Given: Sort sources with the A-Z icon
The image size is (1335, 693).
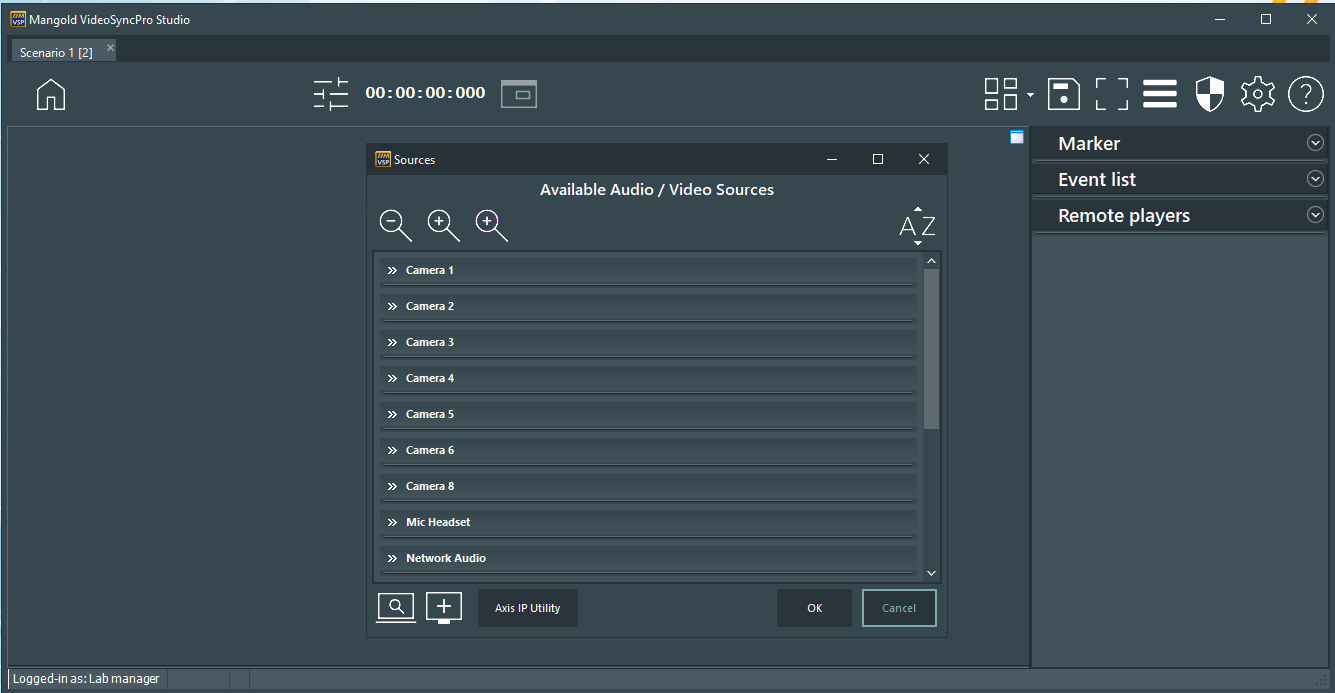Looking at the screenshot, I should [x=917, y=226].
